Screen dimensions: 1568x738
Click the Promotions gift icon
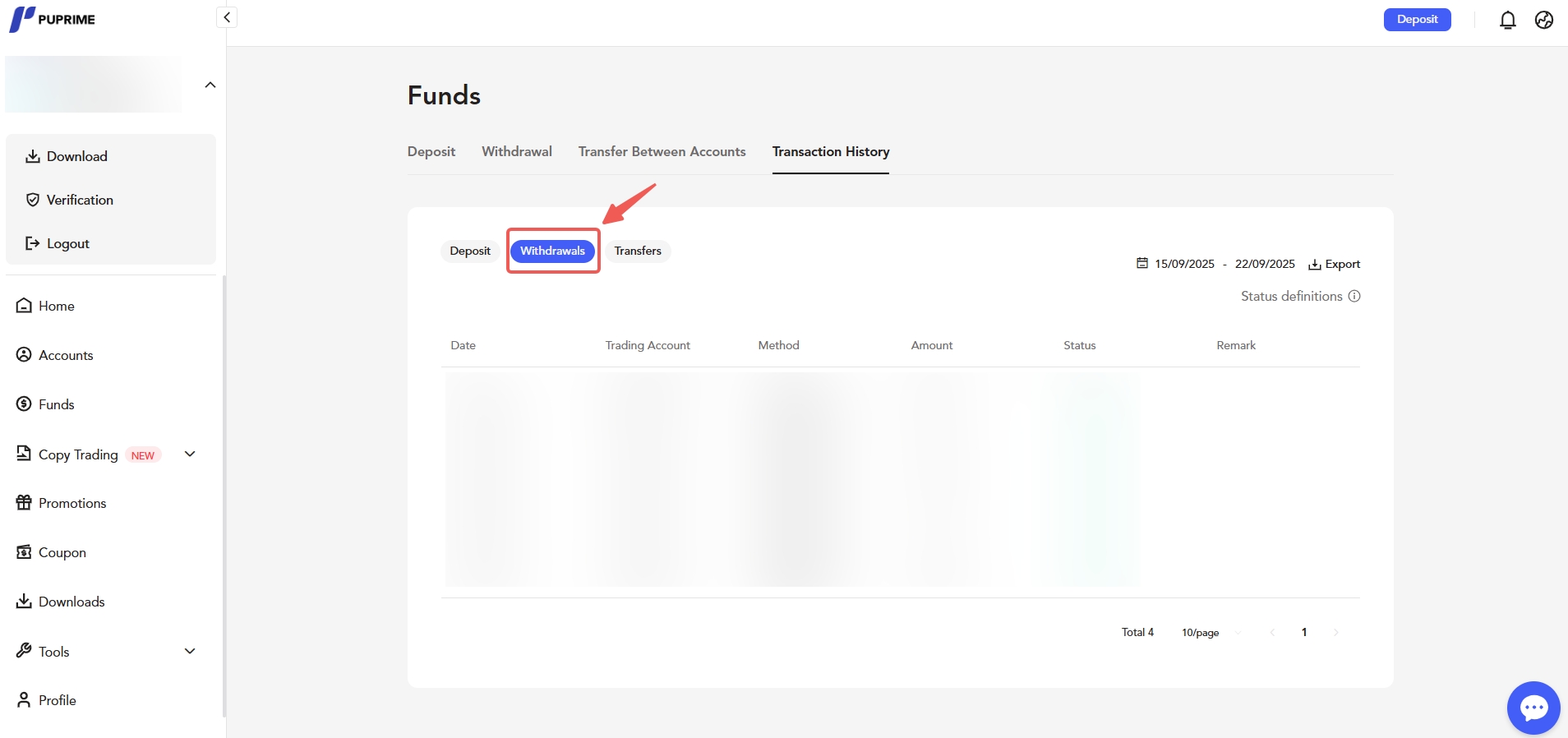(24, 503)
